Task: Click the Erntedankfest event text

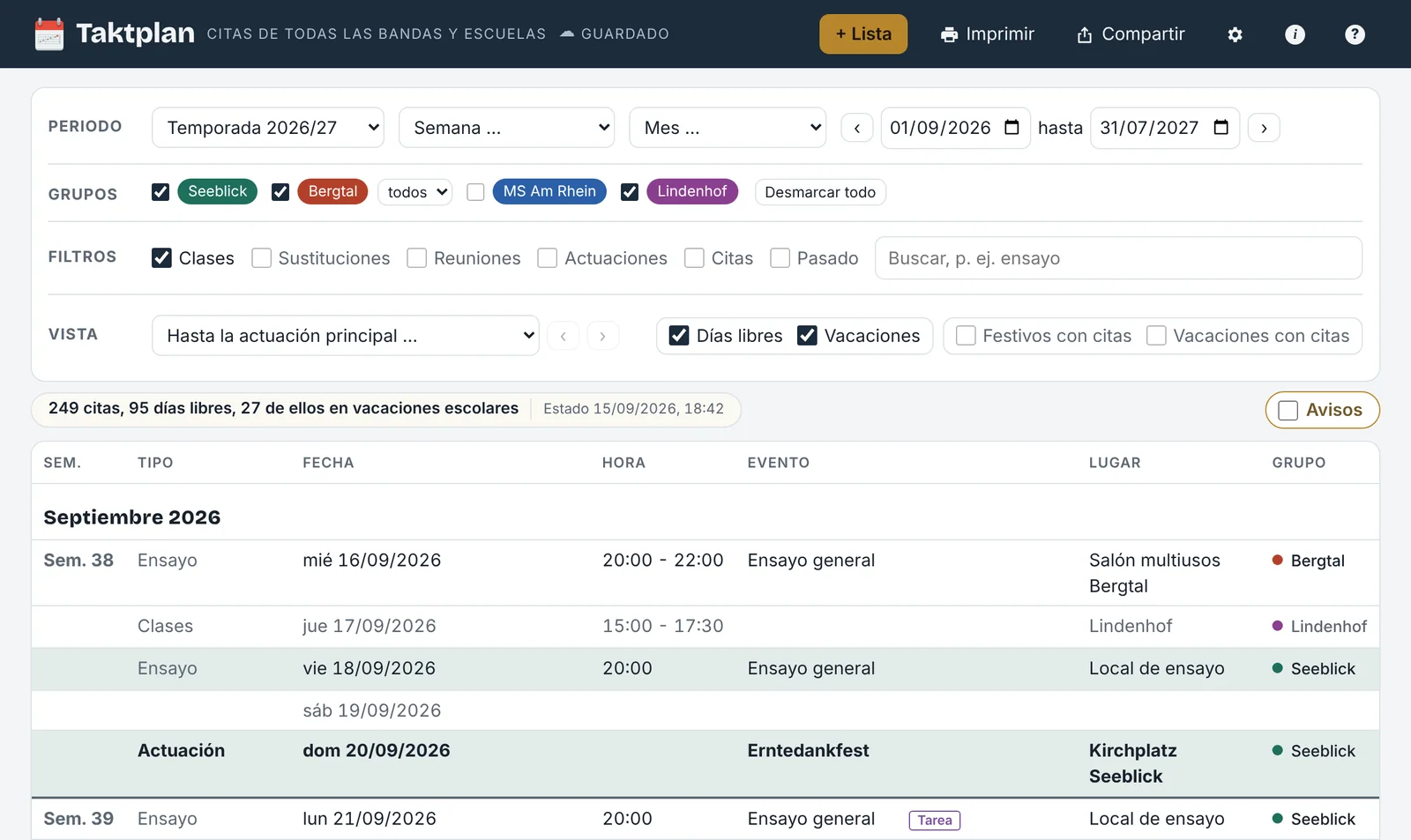Action: [x=808, y=751]
